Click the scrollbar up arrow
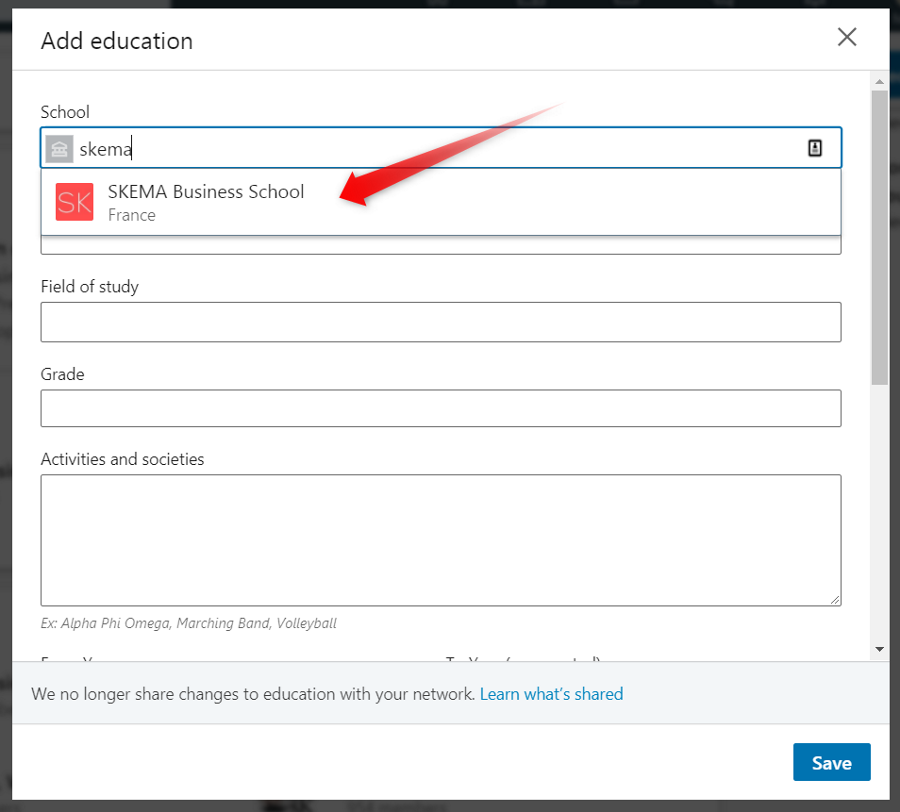 coord(879,81)
